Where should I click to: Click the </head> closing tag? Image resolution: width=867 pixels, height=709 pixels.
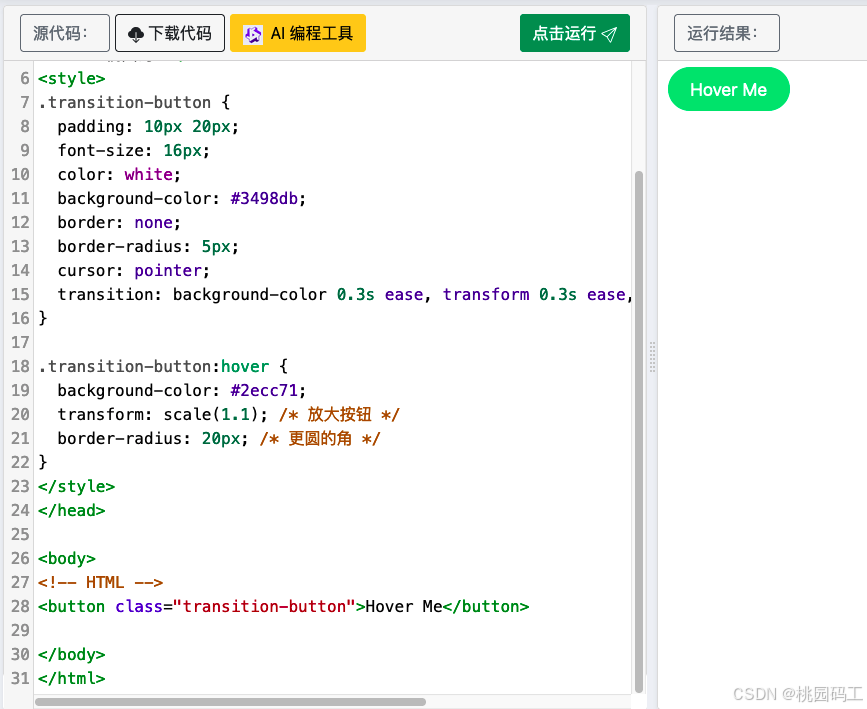(71, 510)
